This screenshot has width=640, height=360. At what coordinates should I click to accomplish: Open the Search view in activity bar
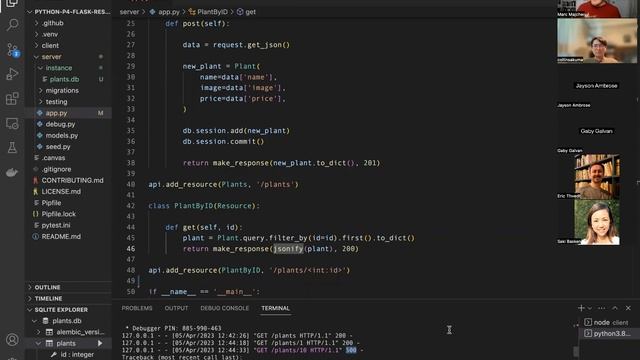(12, 24)
